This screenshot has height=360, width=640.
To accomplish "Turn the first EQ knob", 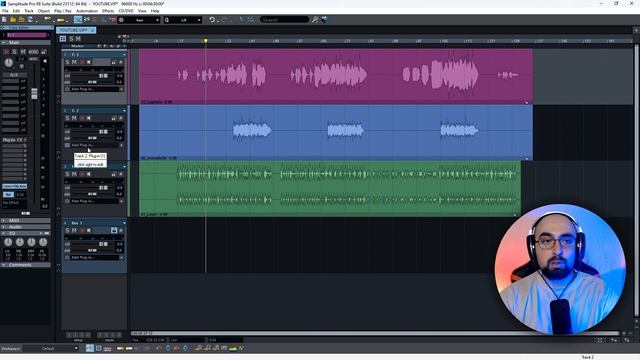I will point(8,242).
